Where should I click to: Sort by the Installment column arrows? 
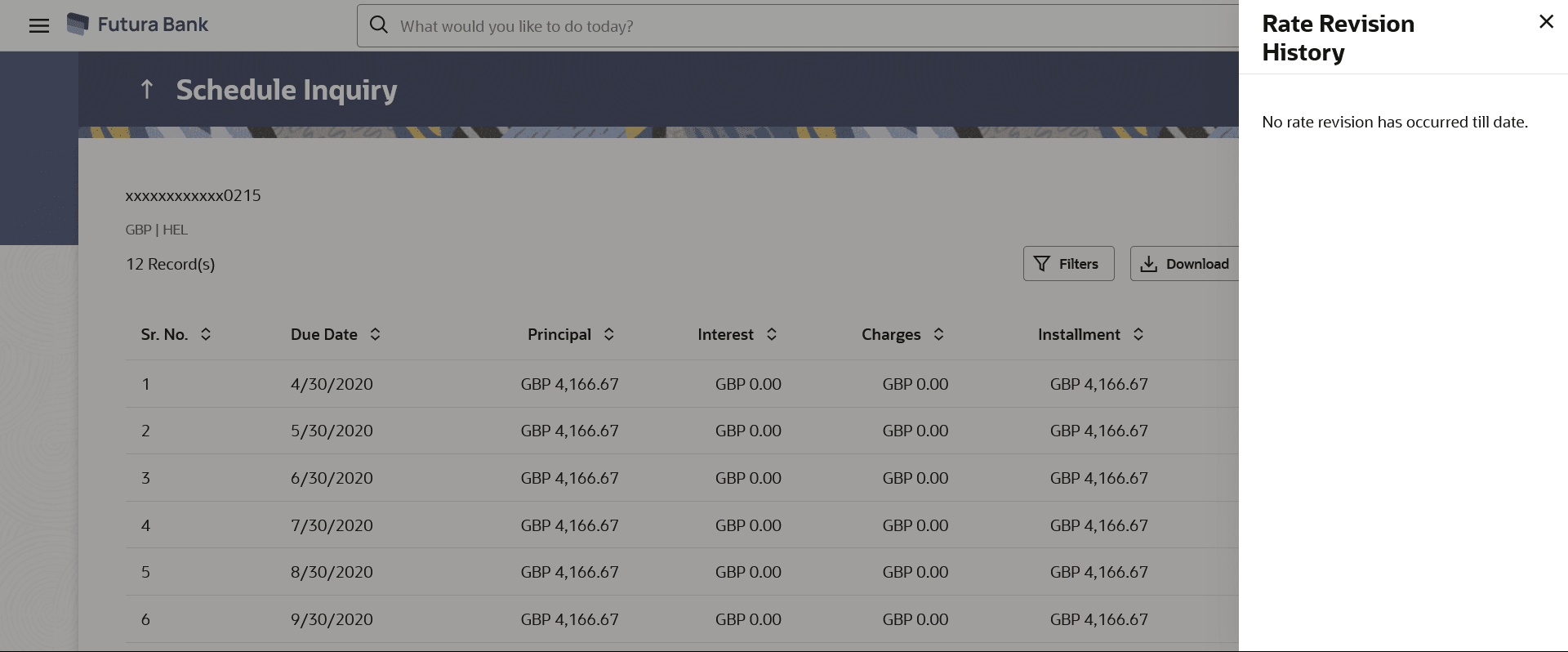tap(1138, 334)
